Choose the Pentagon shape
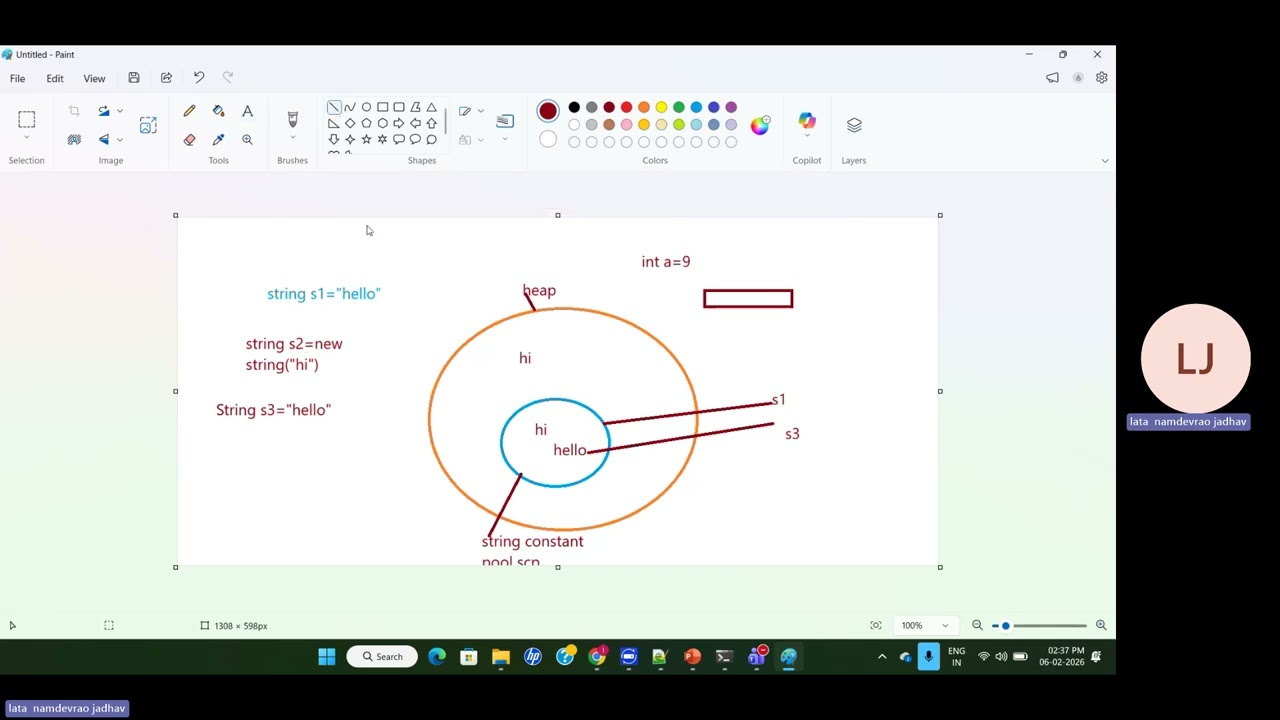The width and height of the screenshot is (1280, 720). click(x=366, y=123)
